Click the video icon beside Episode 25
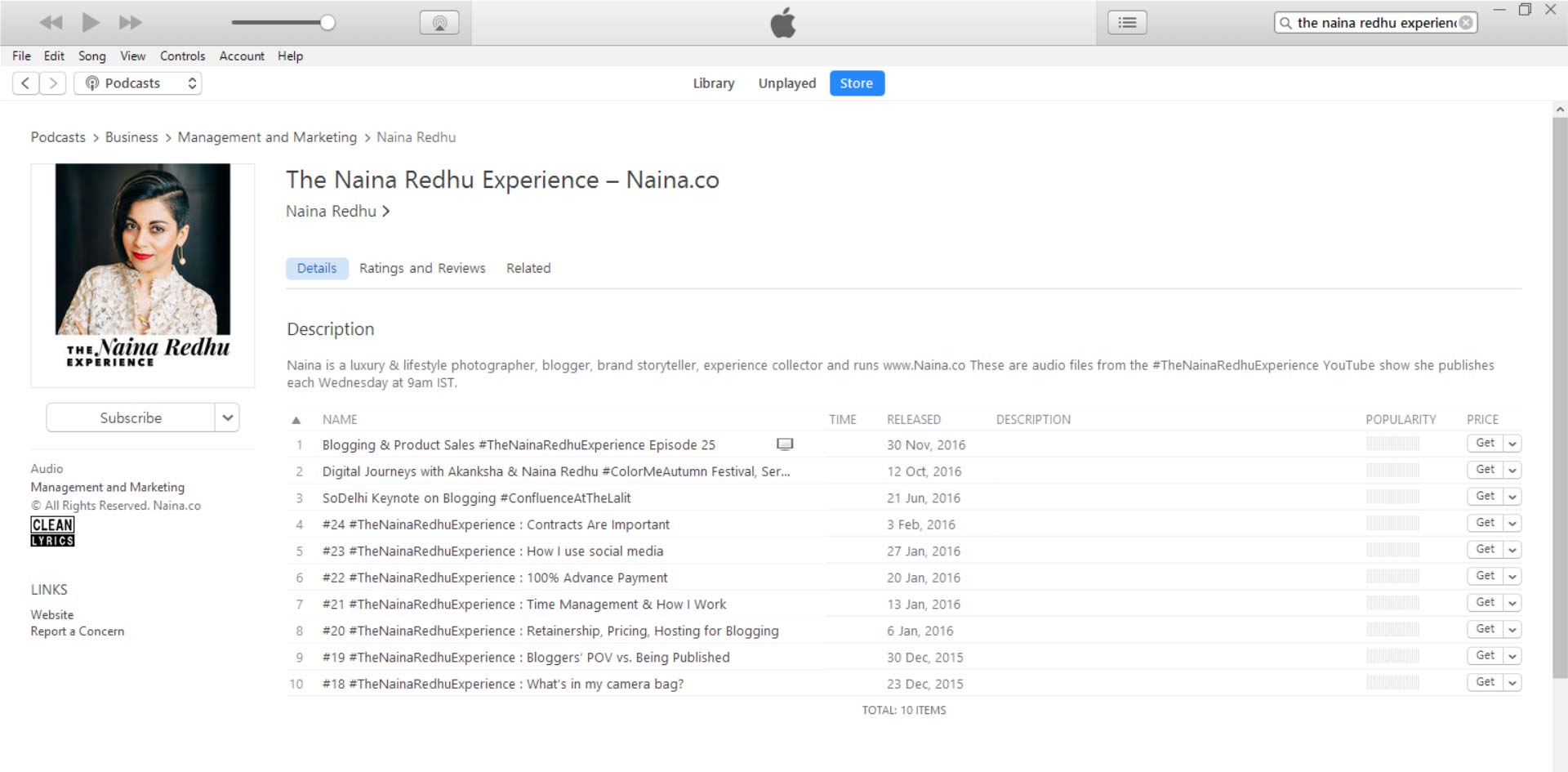The width and height of the screenshot is (1568, 772). point(785,444)
